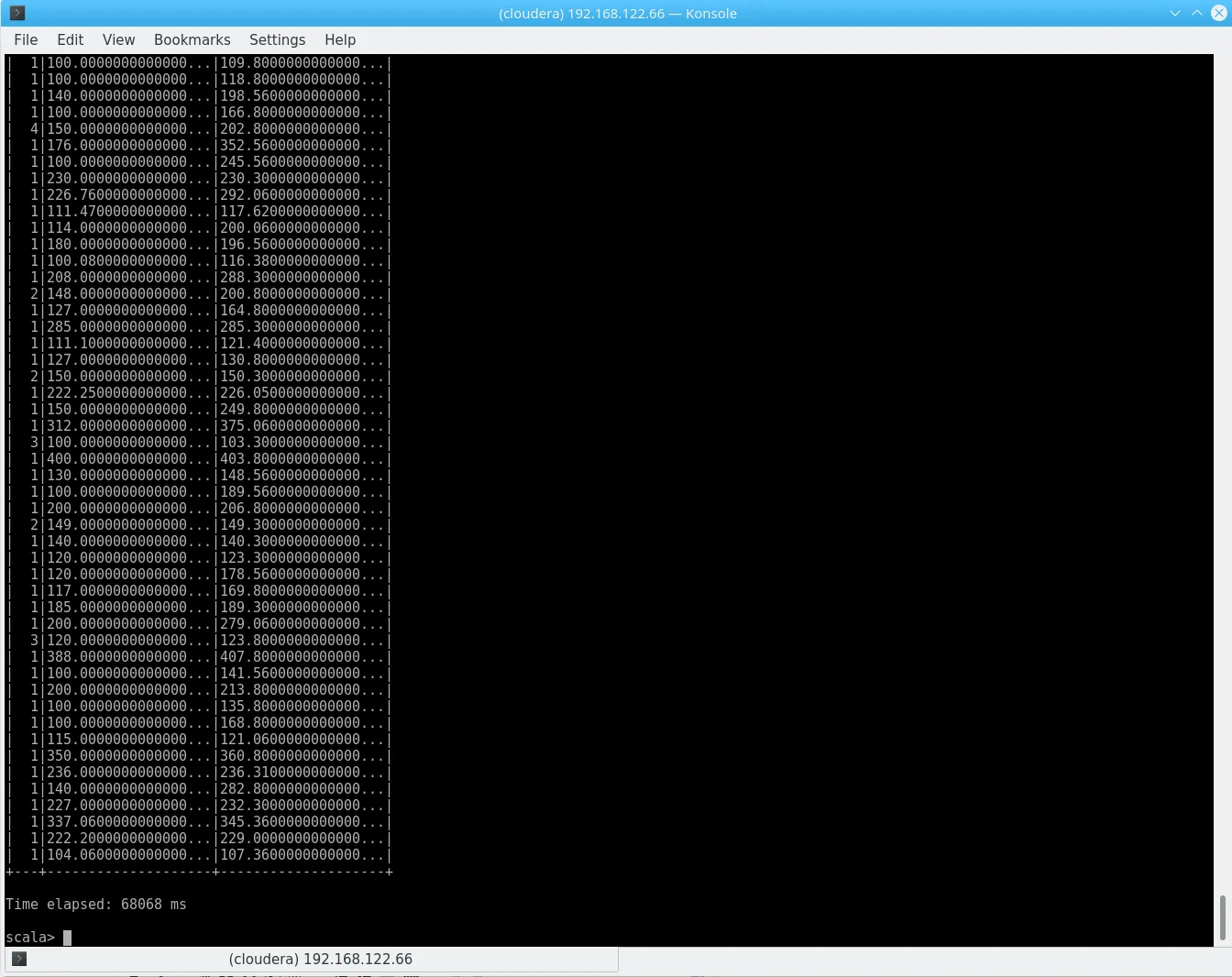1232x977 pixels.
Task: Close the Konsole window
Action: click(1218, 13)
